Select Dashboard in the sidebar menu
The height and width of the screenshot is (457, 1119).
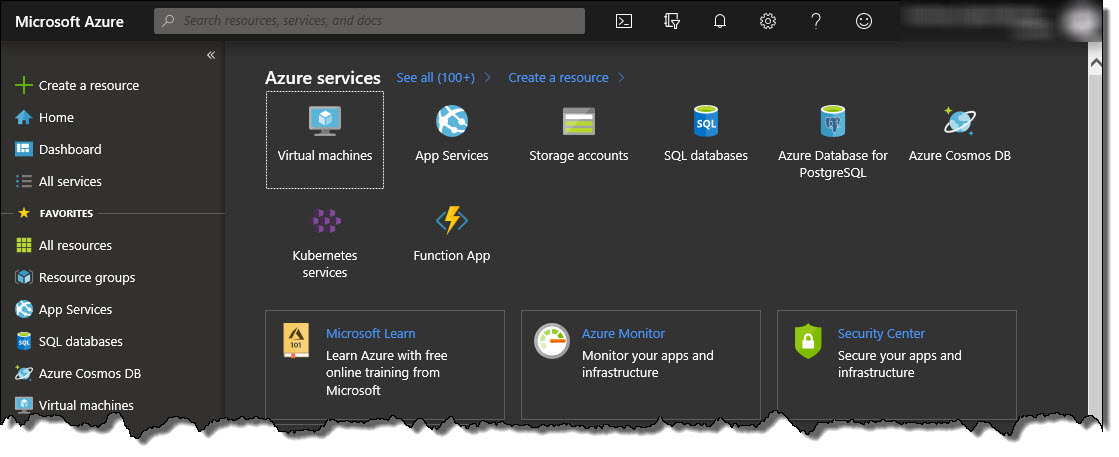click(70, 149)
